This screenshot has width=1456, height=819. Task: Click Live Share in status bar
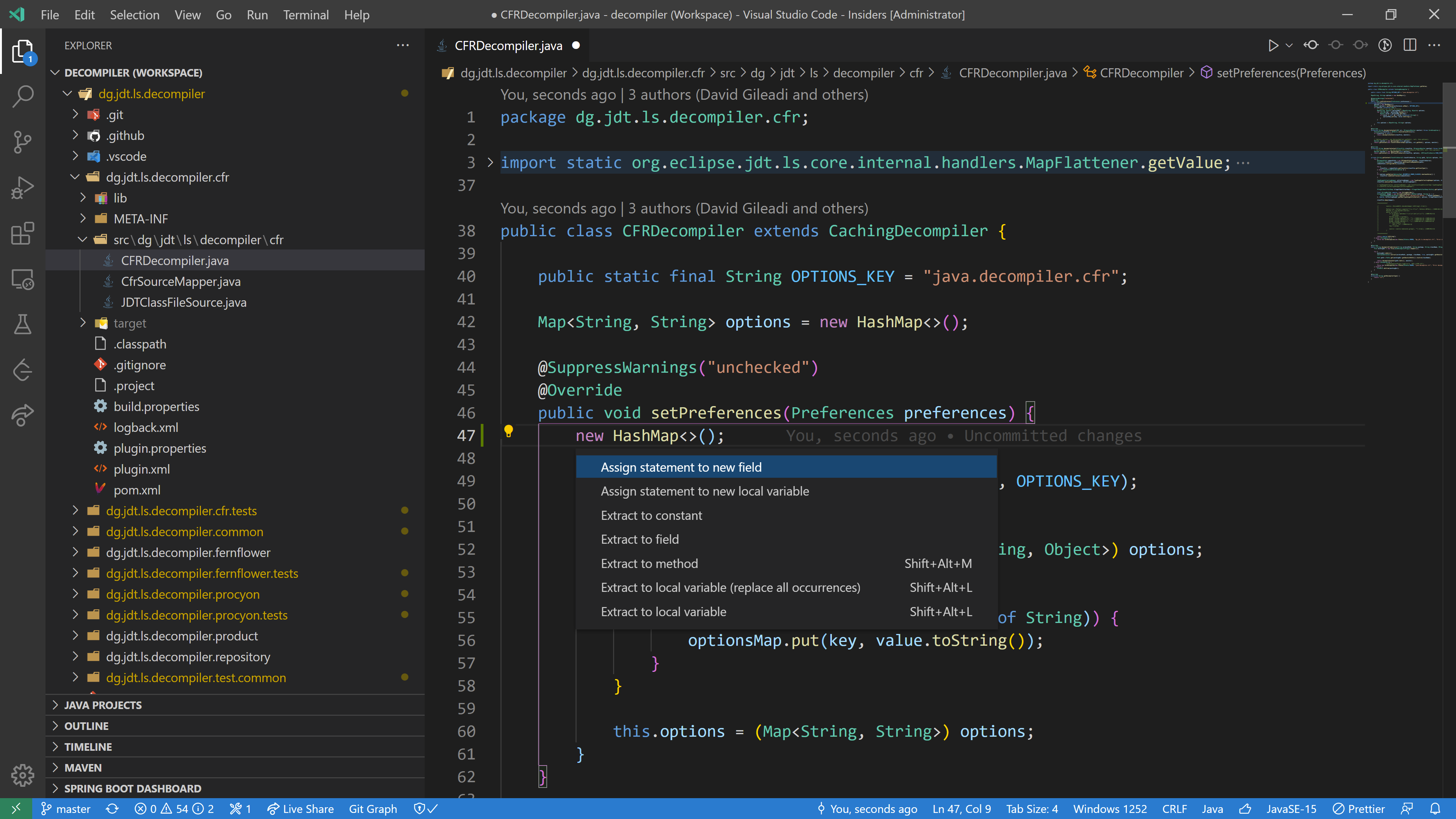tap(301, 809)
